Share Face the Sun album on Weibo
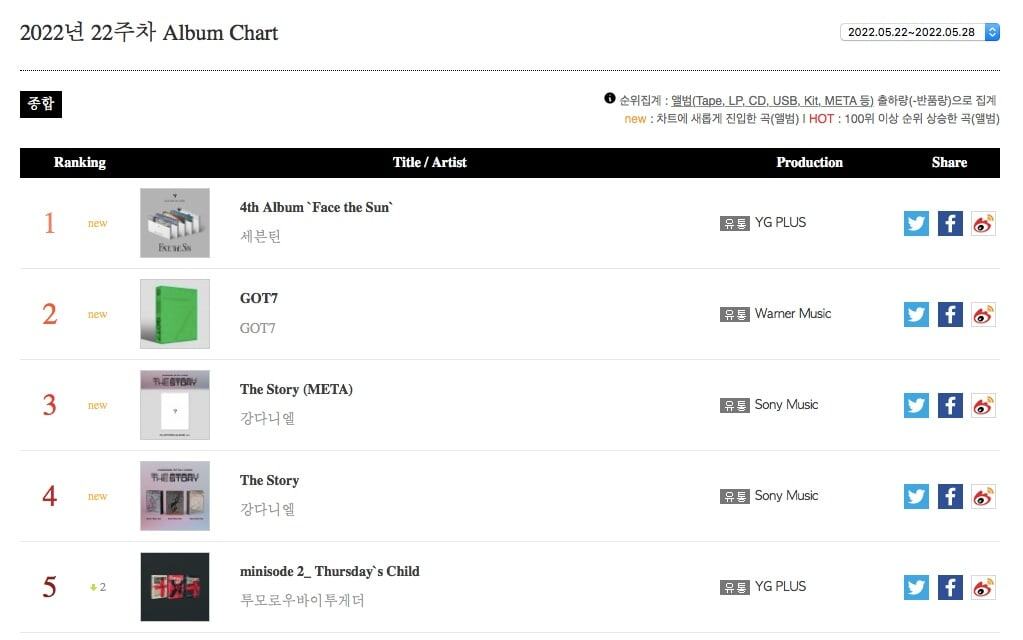The width and height of the screenshot is (1023, 640). click(984, 223)
